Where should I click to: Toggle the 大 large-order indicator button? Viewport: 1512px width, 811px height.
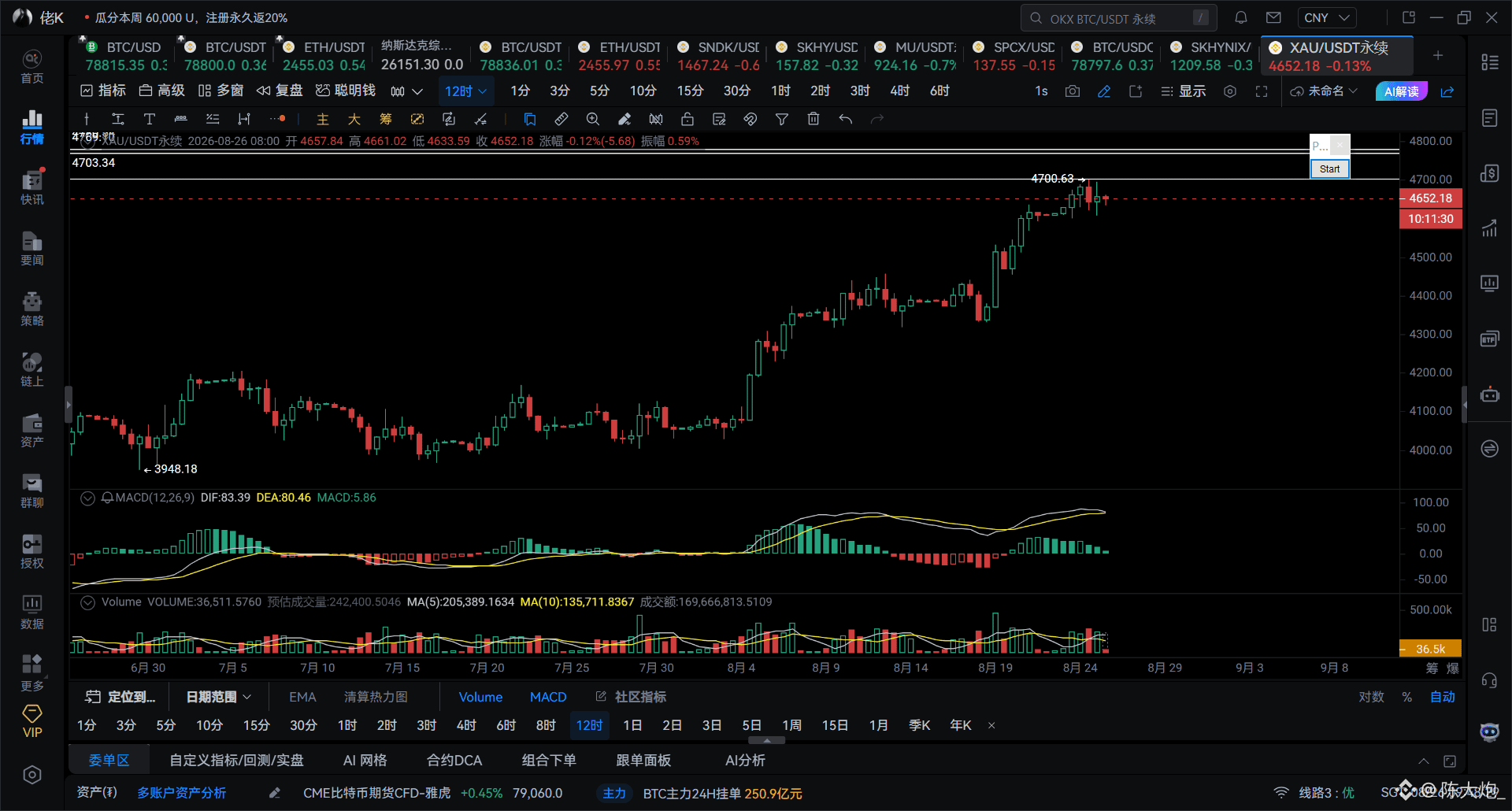354,119
